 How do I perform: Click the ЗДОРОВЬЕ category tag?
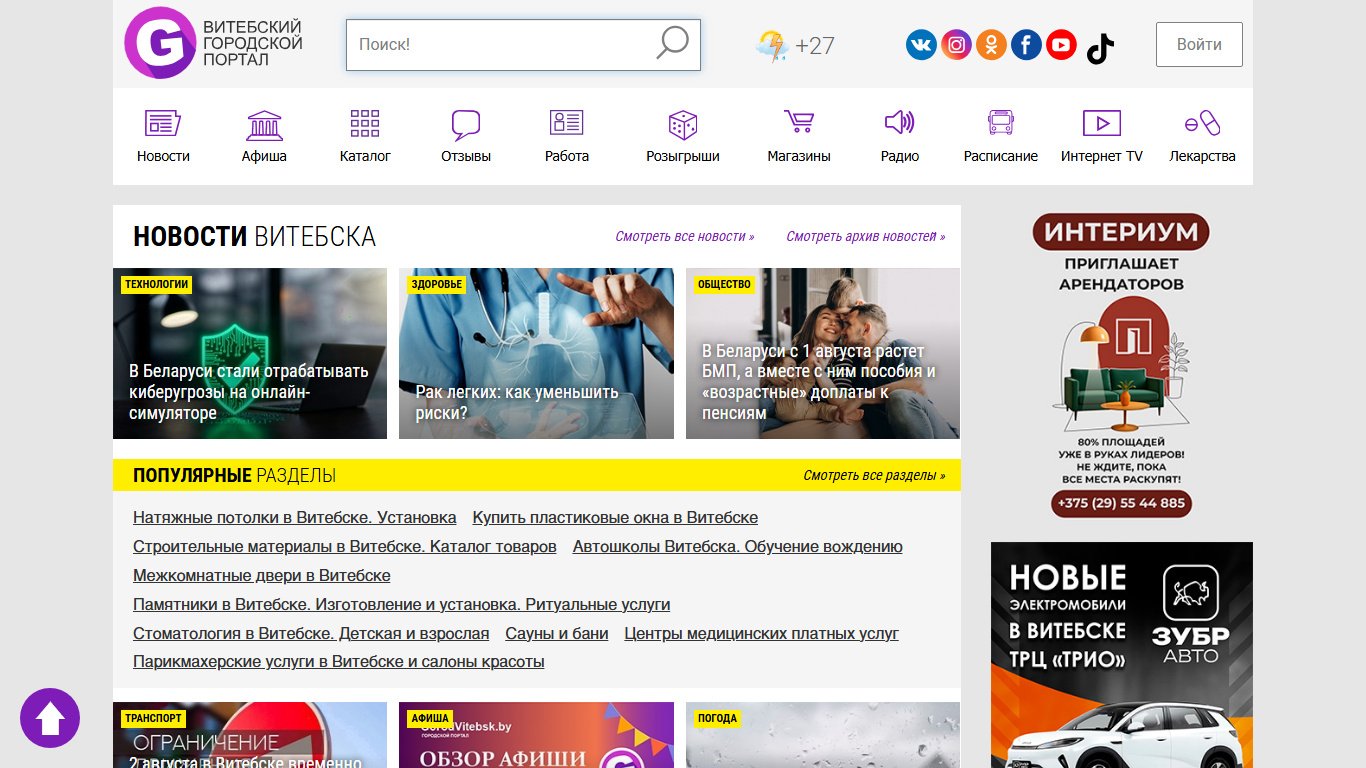coord(437,284)
